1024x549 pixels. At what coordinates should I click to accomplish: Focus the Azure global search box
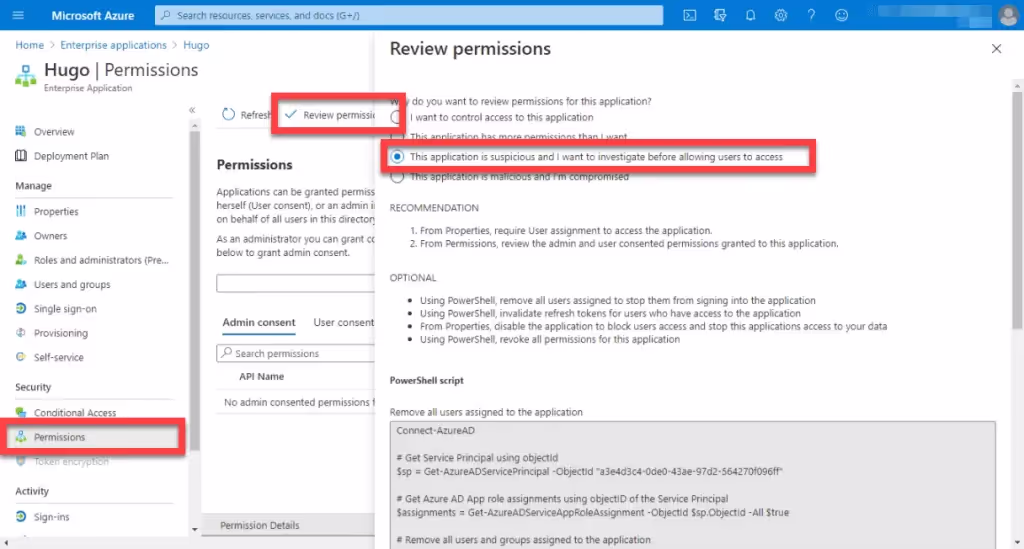(x=409, y=15)
